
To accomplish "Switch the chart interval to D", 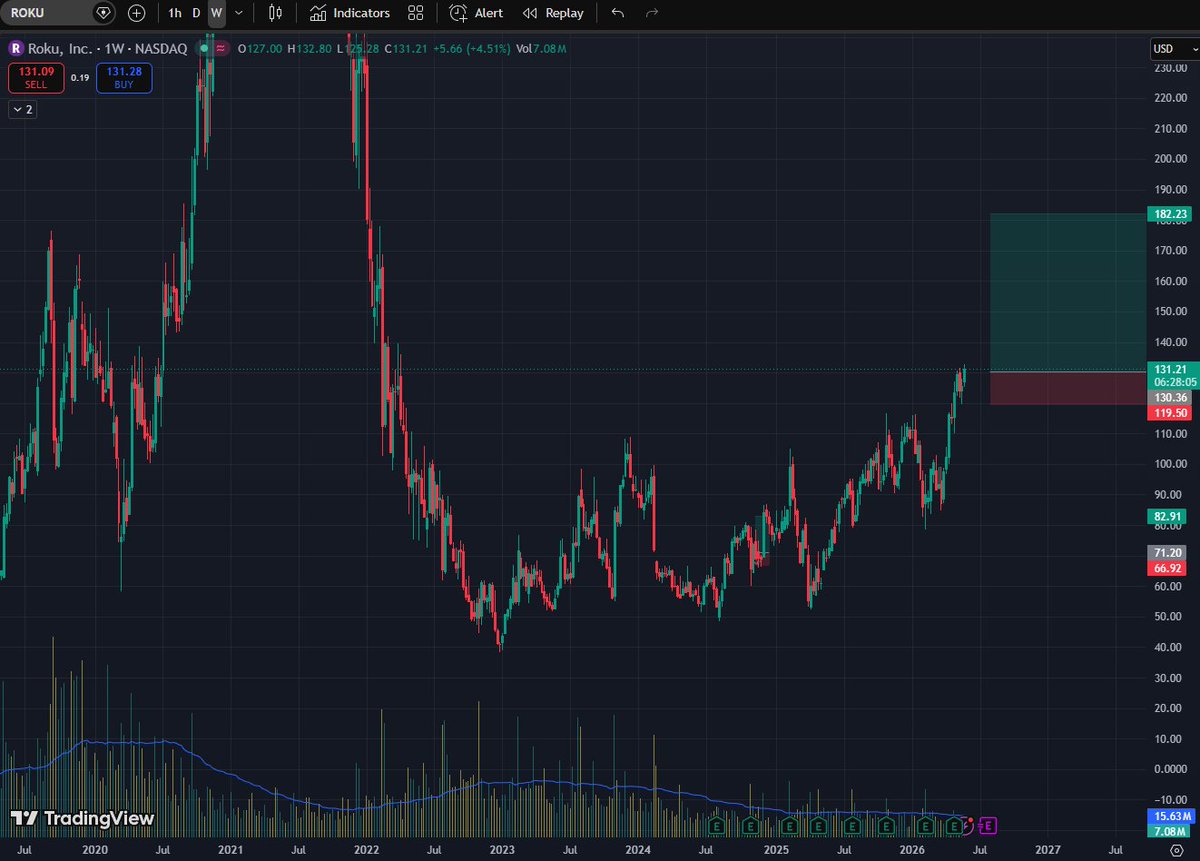I will pyautogui.click(x=196, y=13).
